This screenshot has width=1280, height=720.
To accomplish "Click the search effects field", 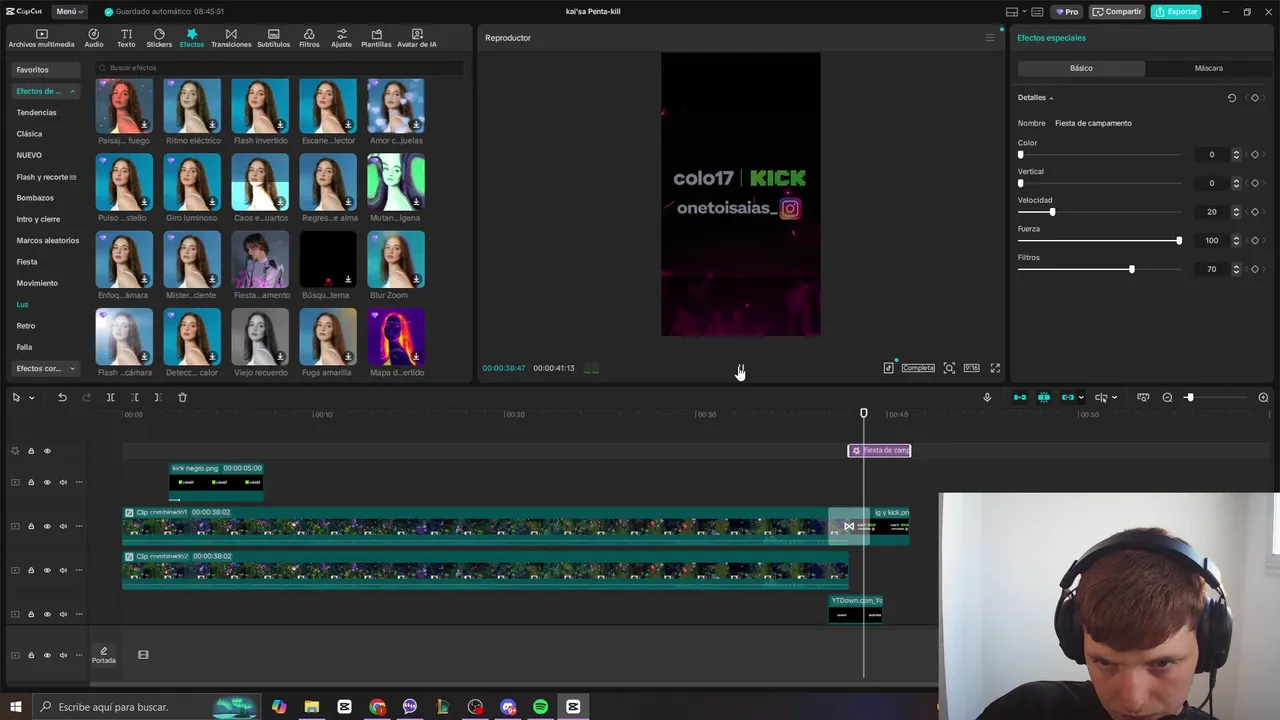I will pyautogui.click(x=279, y=68).
